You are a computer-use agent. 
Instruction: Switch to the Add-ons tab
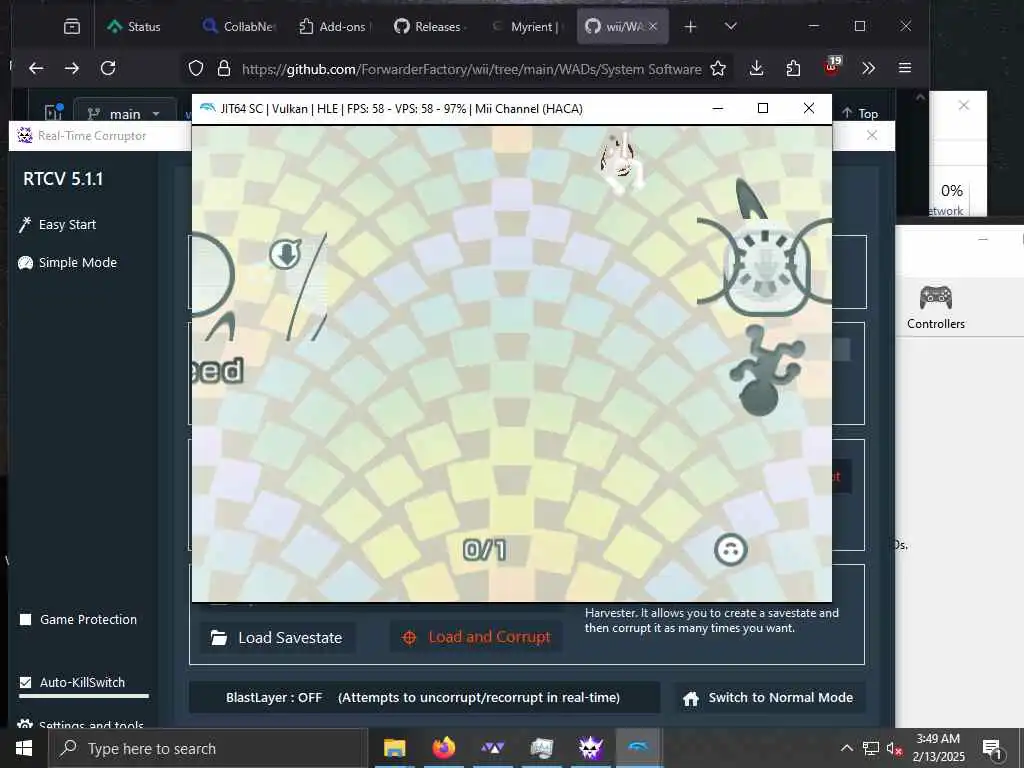pyautogui.click(x=334, y=26)
